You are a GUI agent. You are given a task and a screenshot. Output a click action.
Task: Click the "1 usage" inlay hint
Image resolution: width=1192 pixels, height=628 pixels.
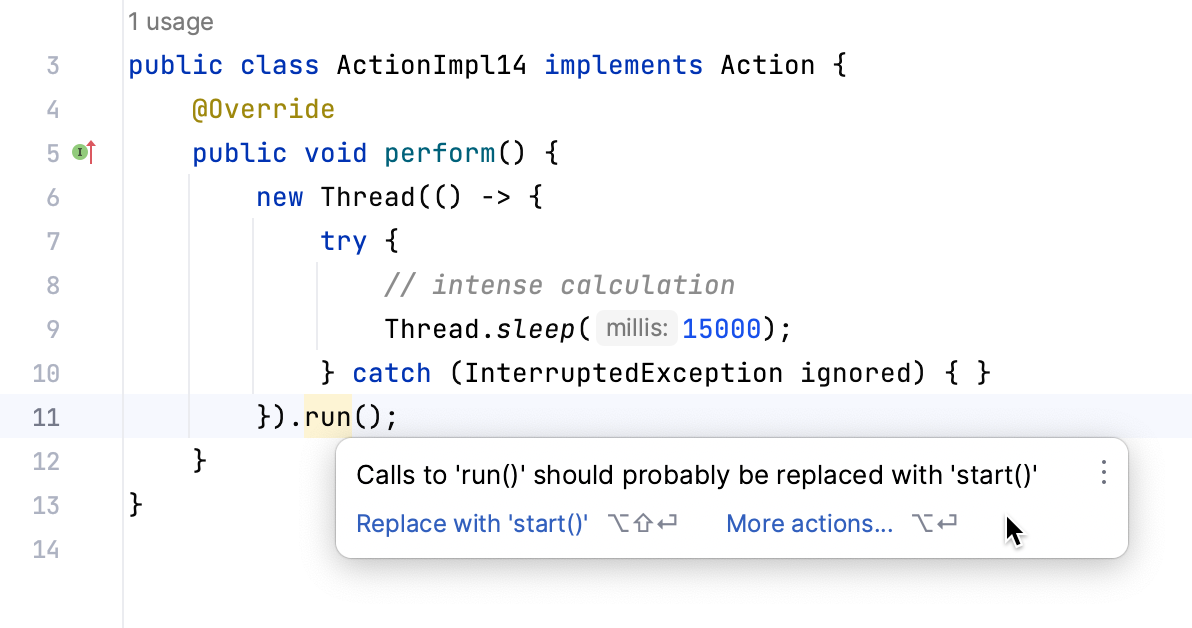[170, 22]
